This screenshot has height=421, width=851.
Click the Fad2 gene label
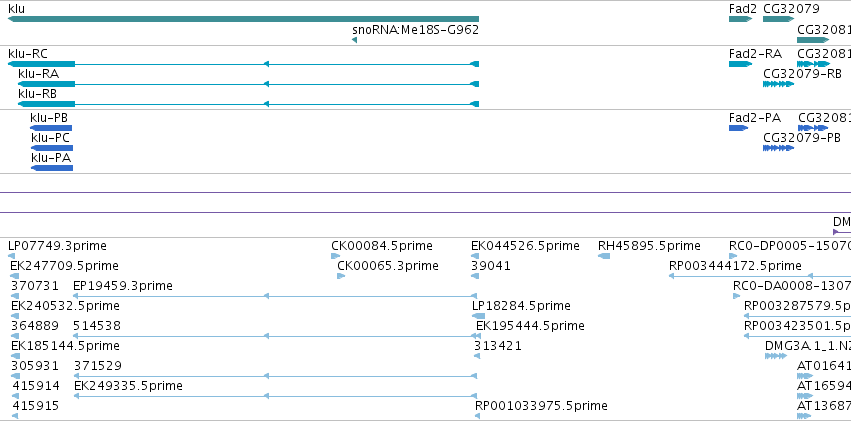click(x=742, y=9)
